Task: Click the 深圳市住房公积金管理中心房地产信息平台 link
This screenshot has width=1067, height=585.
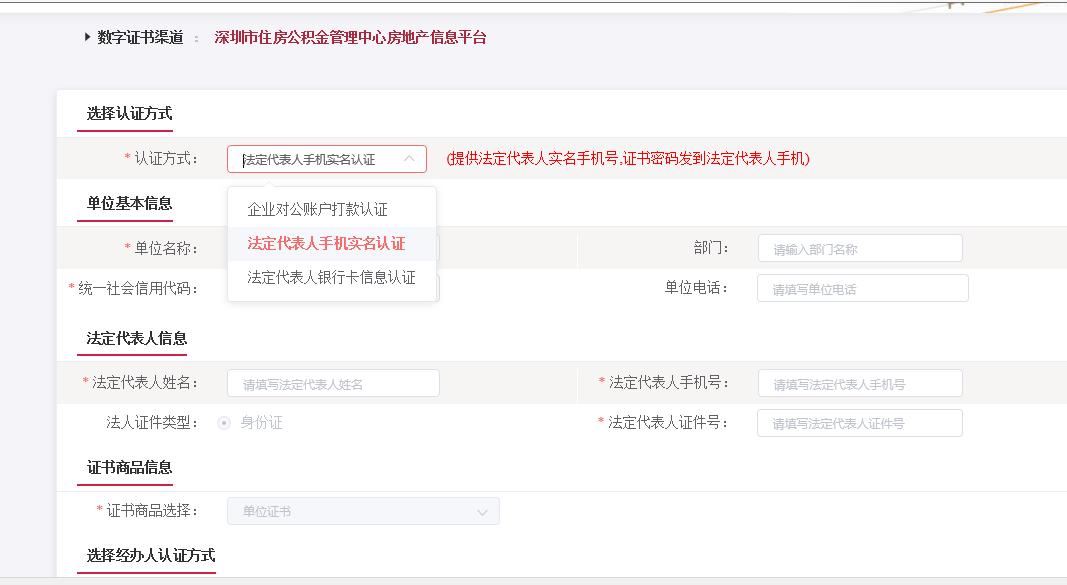Action: click(x=350, y=38)
